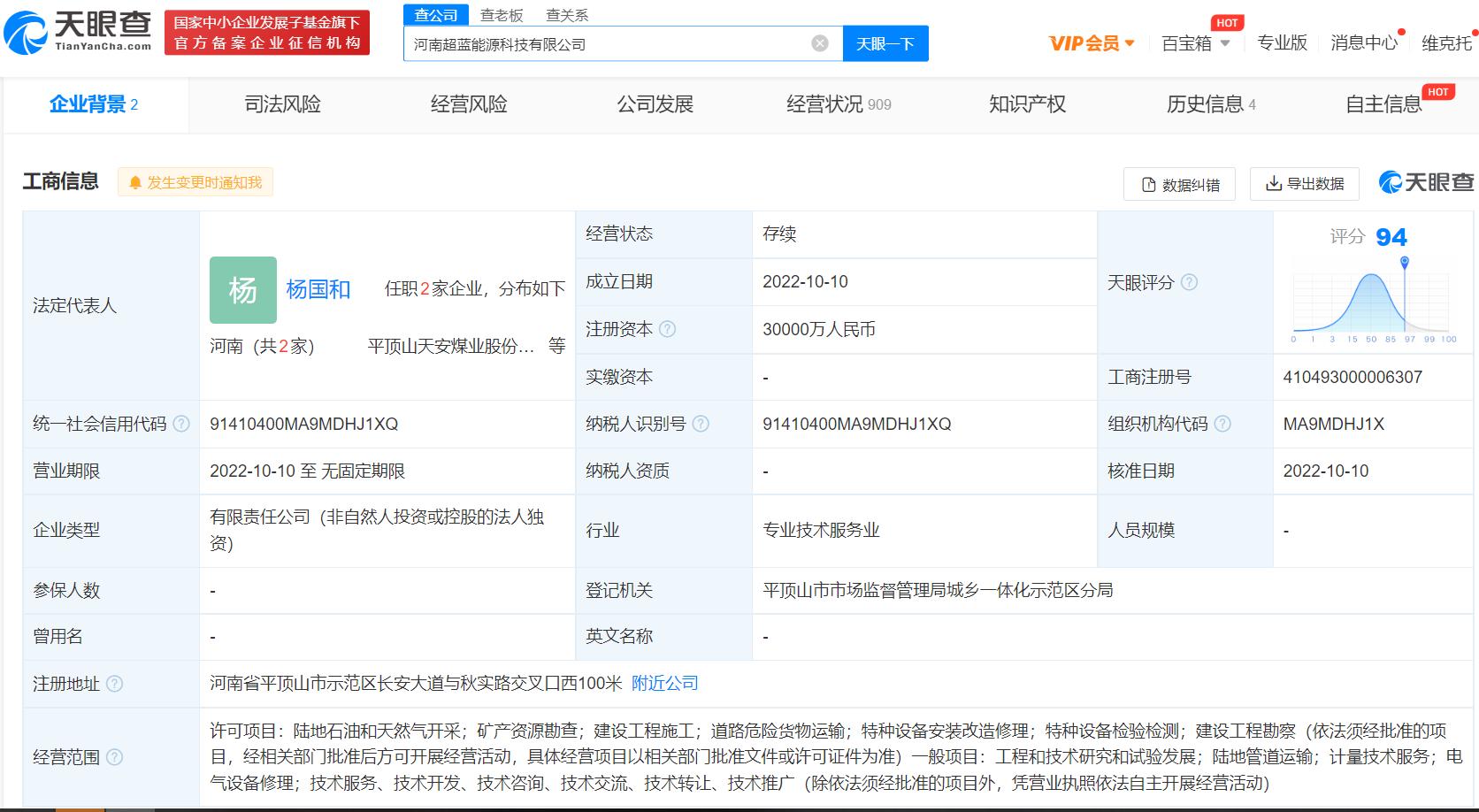Screen dimensions: 1479x812
Task: Click the 有限责任公司 enterprise type text
Action: pos(377,529)
